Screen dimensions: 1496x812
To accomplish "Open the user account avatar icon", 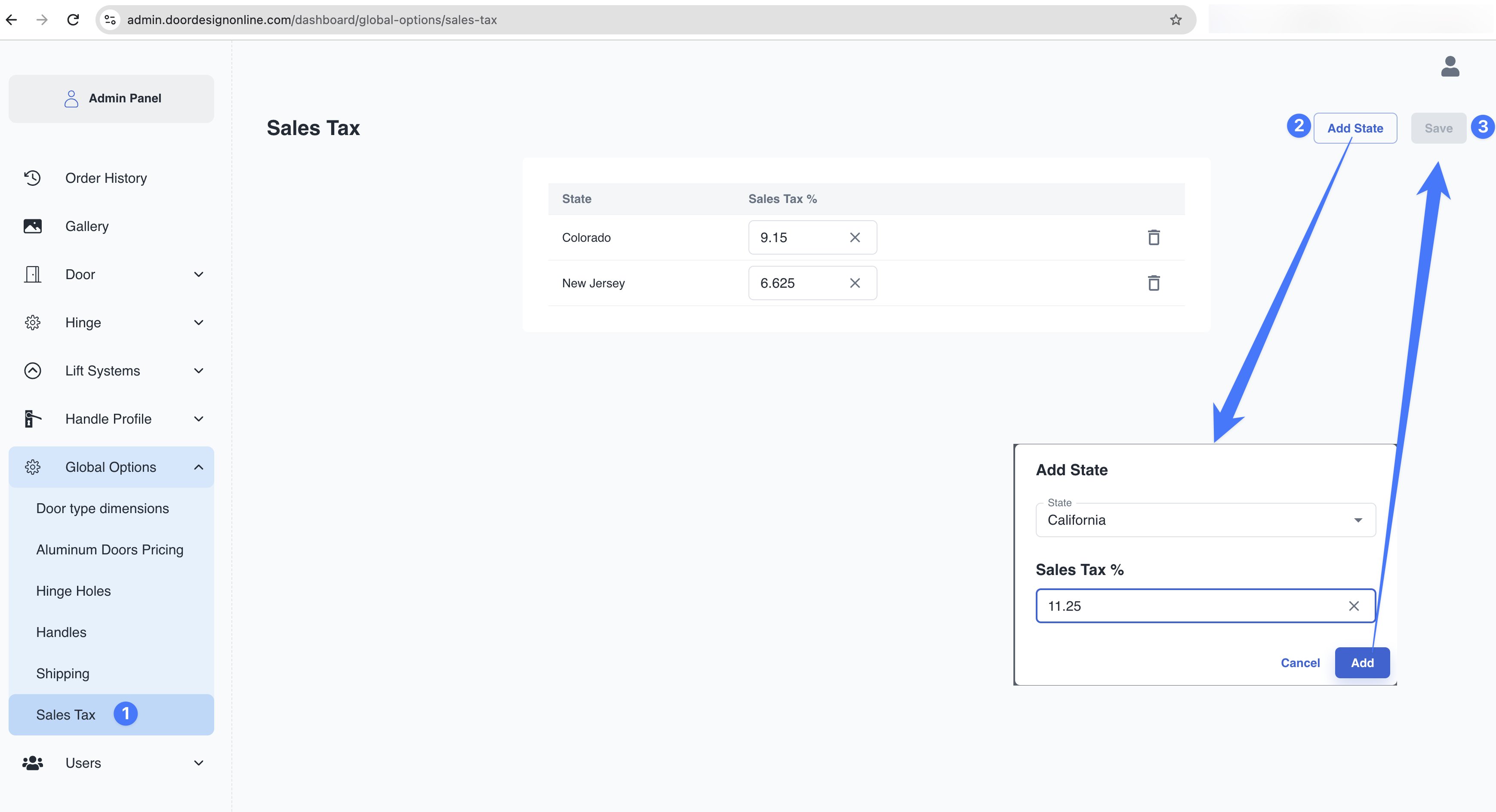I will pos(1450,66).
